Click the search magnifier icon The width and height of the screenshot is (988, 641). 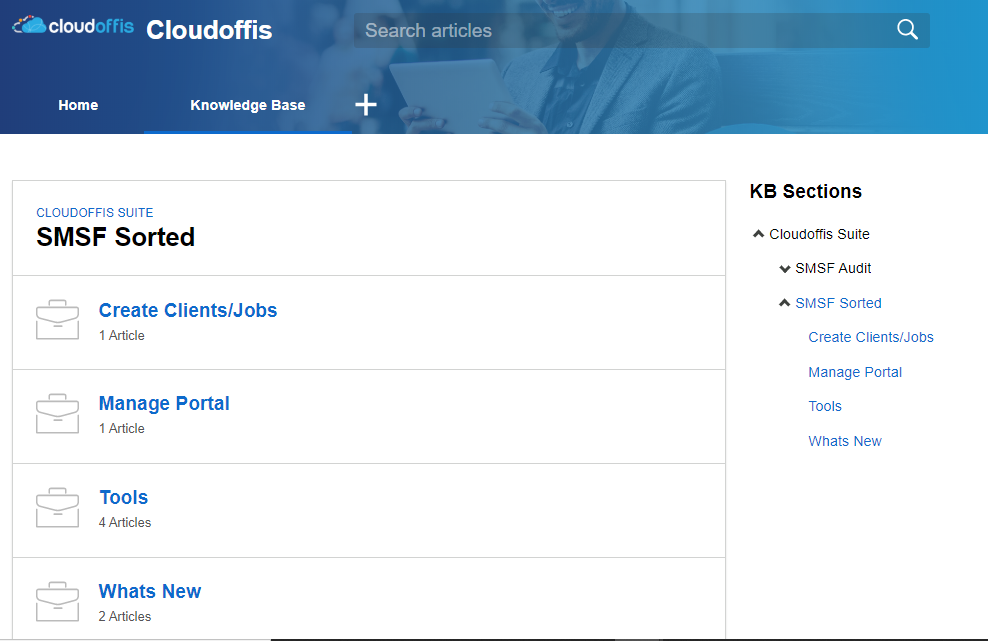click(907, 29)
